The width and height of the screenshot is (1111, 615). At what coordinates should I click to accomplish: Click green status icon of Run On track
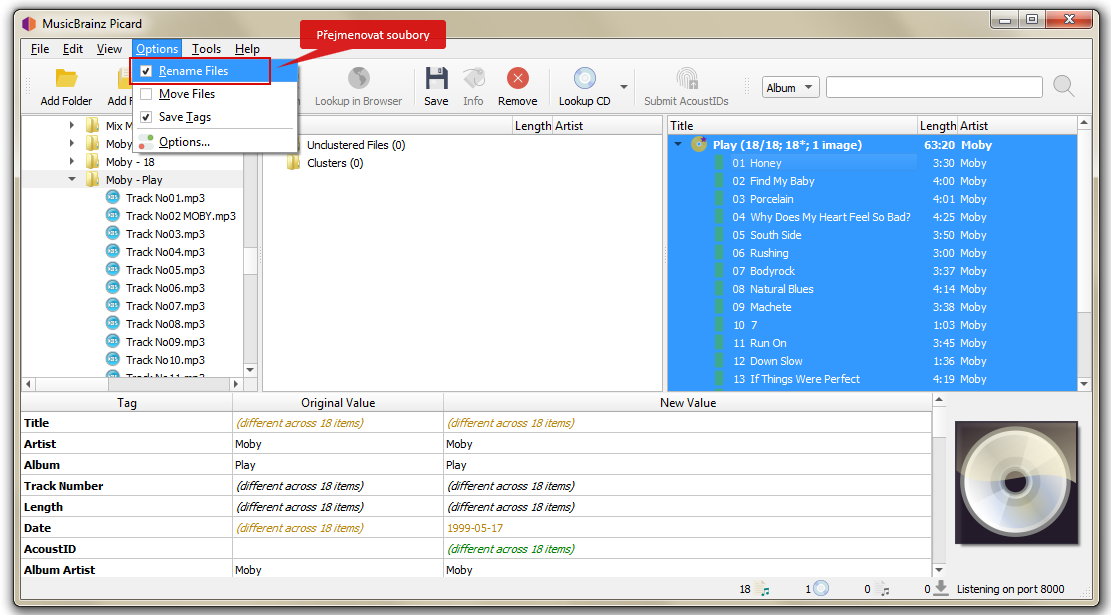coord(721,343)
